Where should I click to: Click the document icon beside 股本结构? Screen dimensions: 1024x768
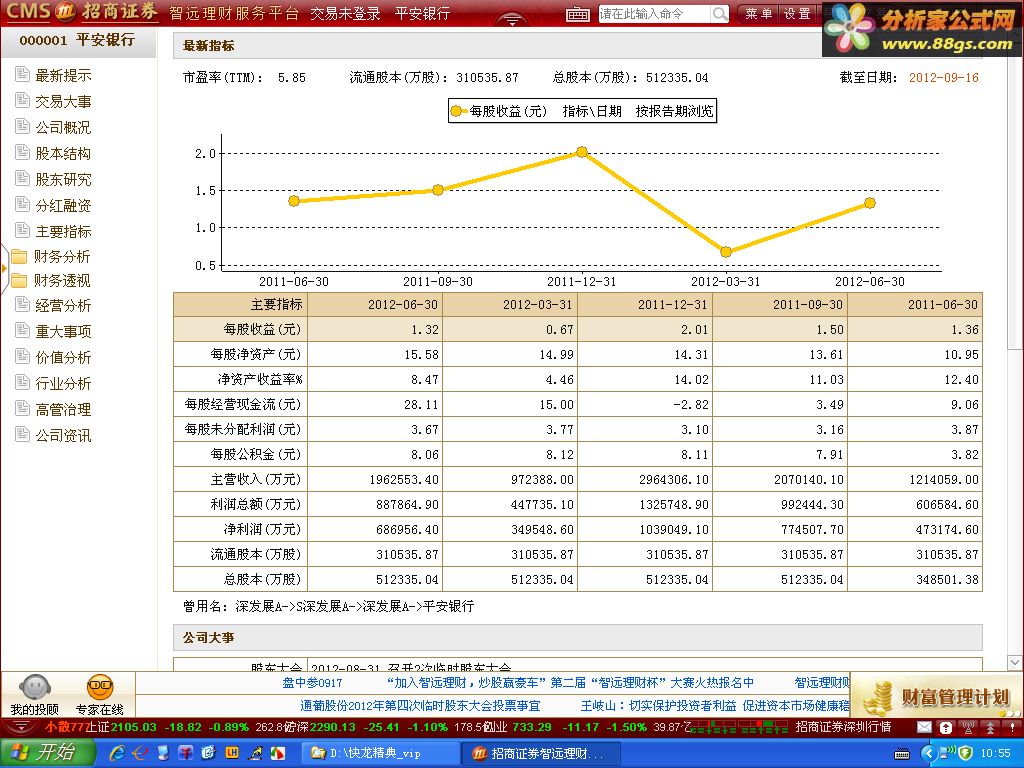click(23, 152)
